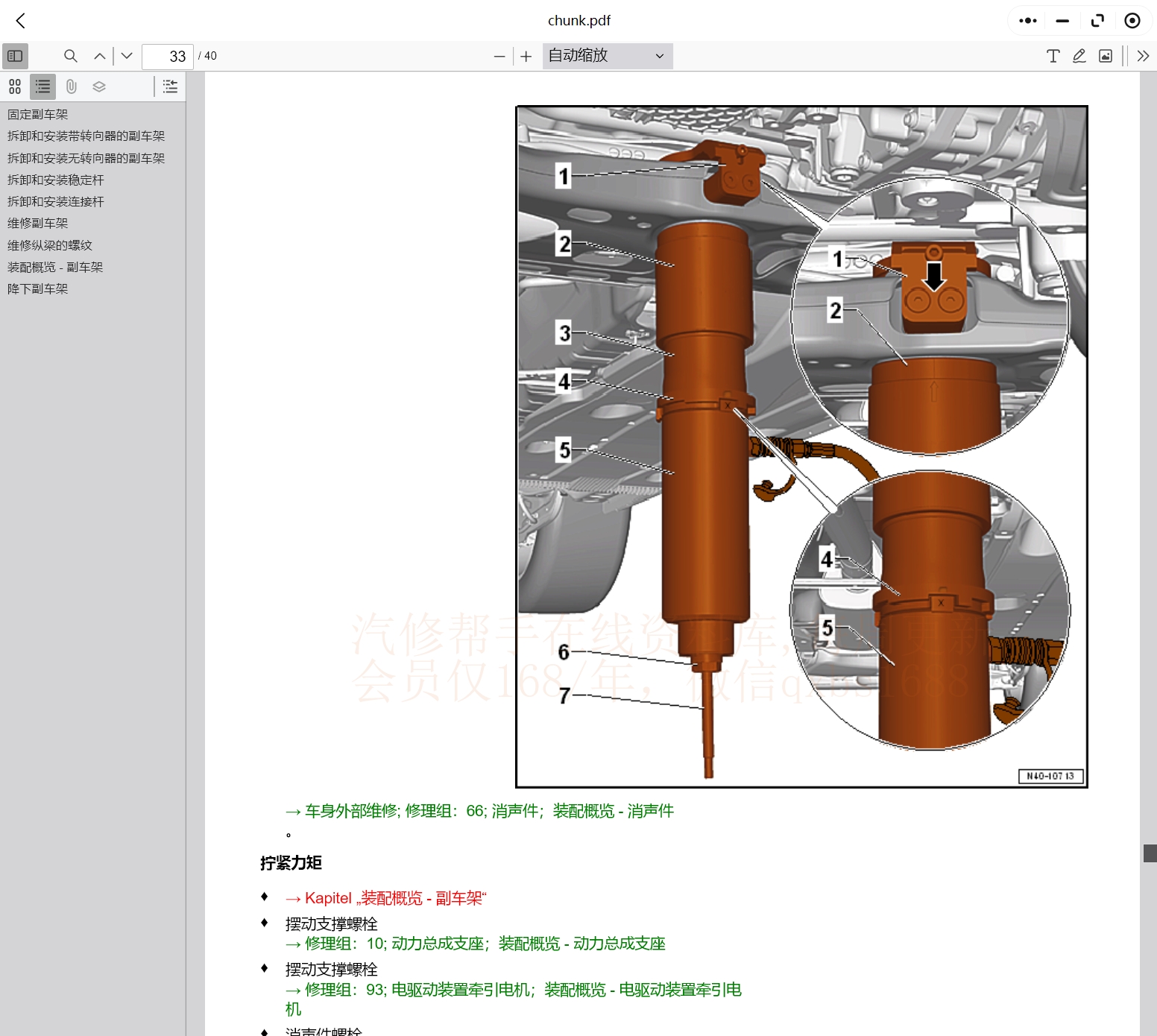The width and height of the screenshot is (1157, 1036).
Task: Toggle the sidebar panel button
Action: click(x=15, y=56)
